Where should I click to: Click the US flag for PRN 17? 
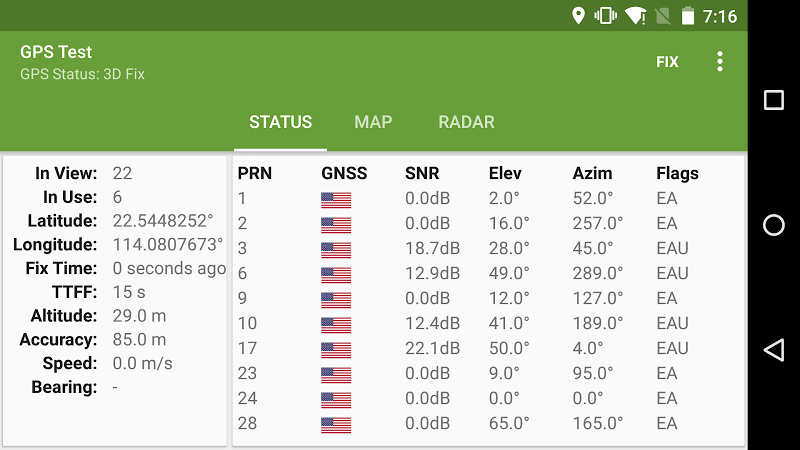(x=336, y=349)
